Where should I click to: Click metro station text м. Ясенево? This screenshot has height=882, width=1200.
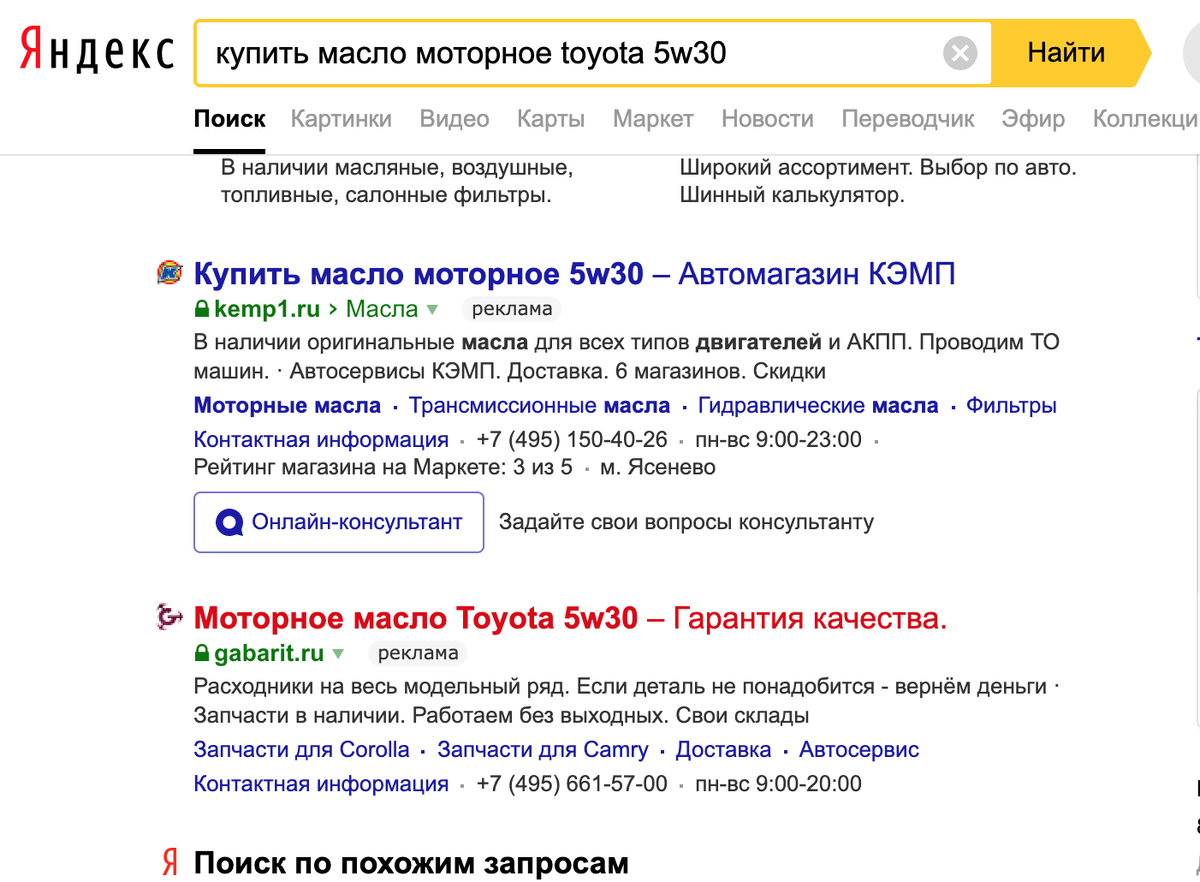point(658,467)
